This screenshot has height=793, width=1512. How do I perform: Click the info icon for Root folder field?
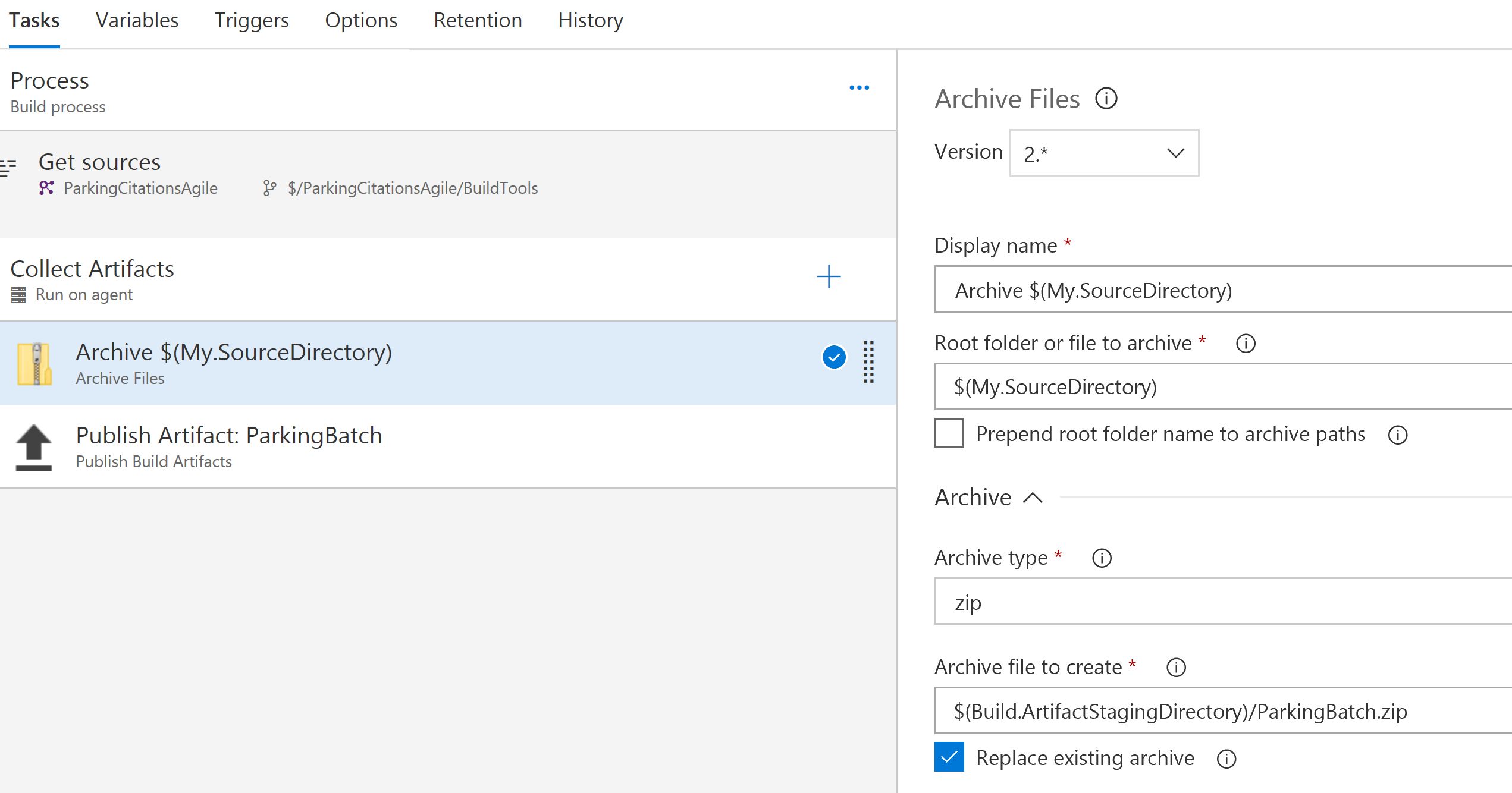click(x=1245, y=344)
